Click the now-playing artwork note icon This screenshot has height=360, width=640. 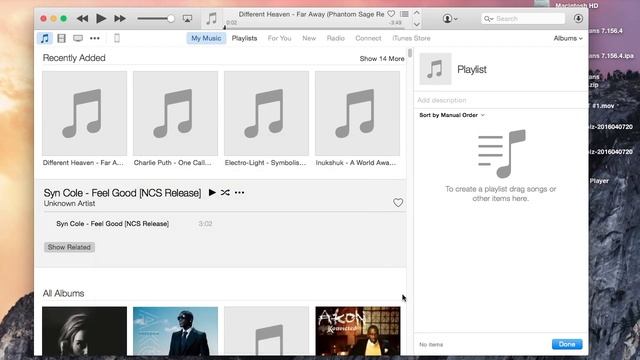211,19
